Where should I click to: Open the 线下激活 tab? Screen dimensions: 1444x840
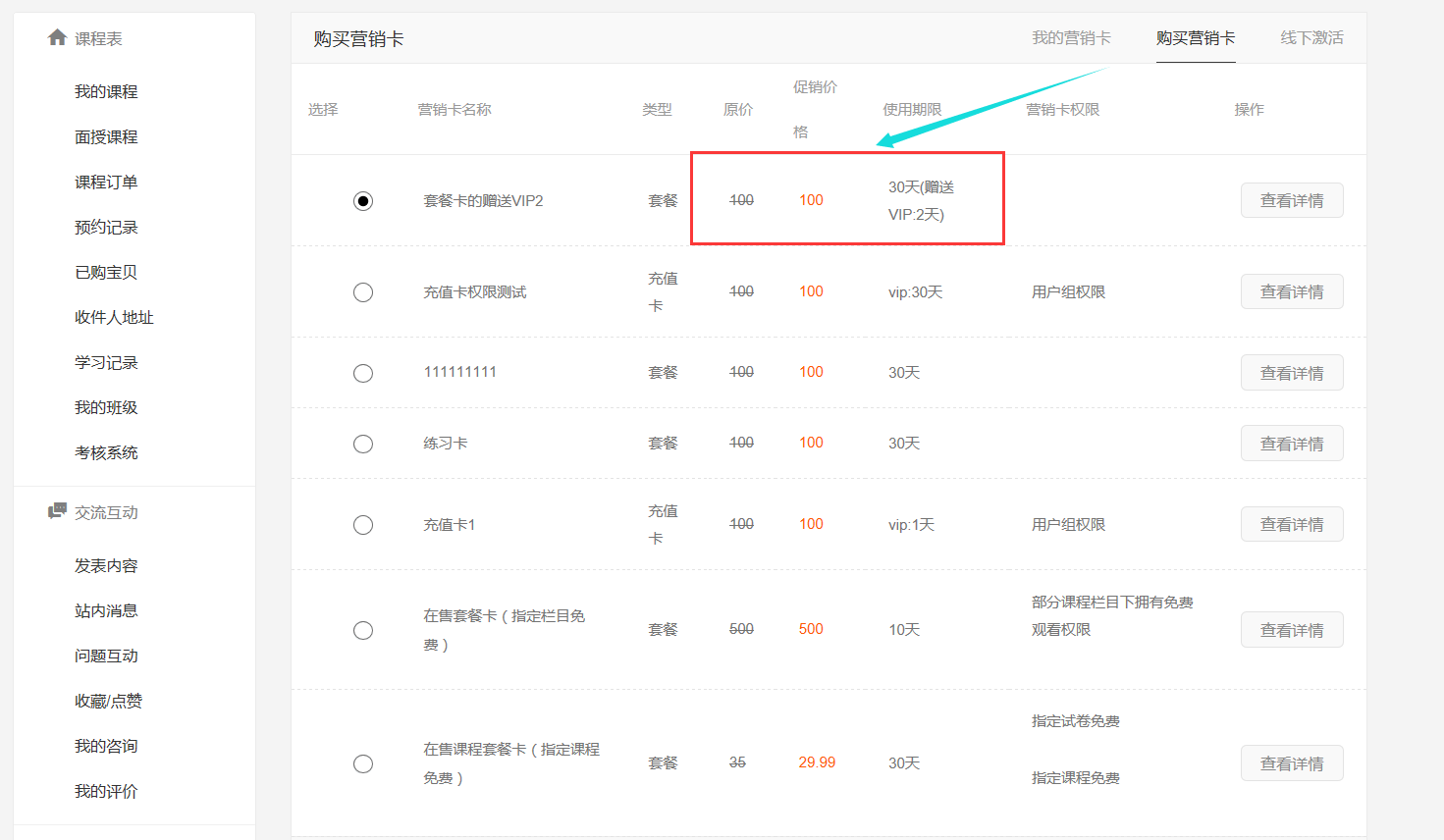pos(1311,38)
